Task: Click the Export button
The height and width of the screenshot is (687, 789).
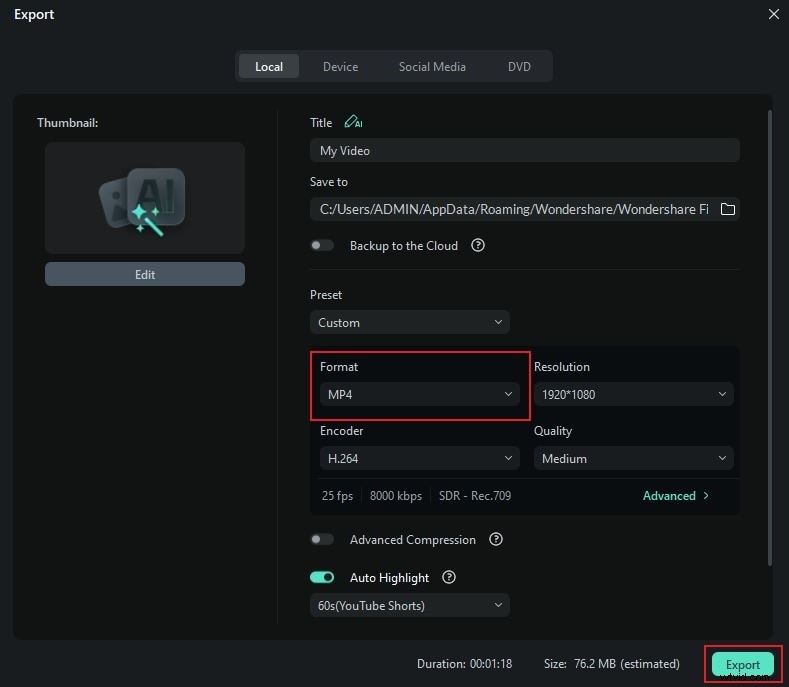Action: [x=742, y=664]
